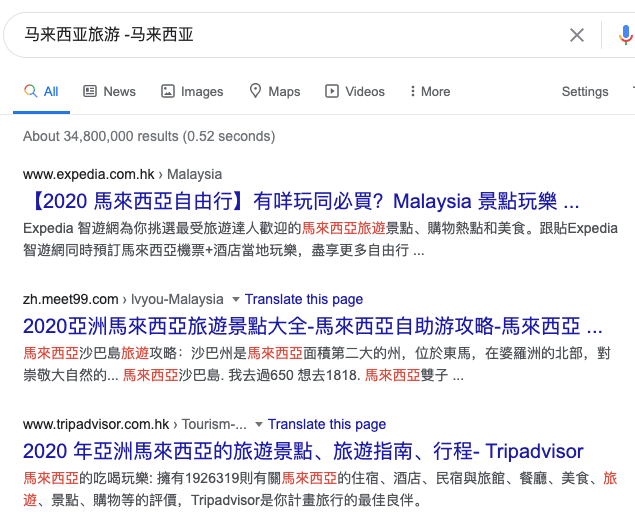Open the More search options menu
This screenshot has height=519, width=635.
tap(430, 91)
